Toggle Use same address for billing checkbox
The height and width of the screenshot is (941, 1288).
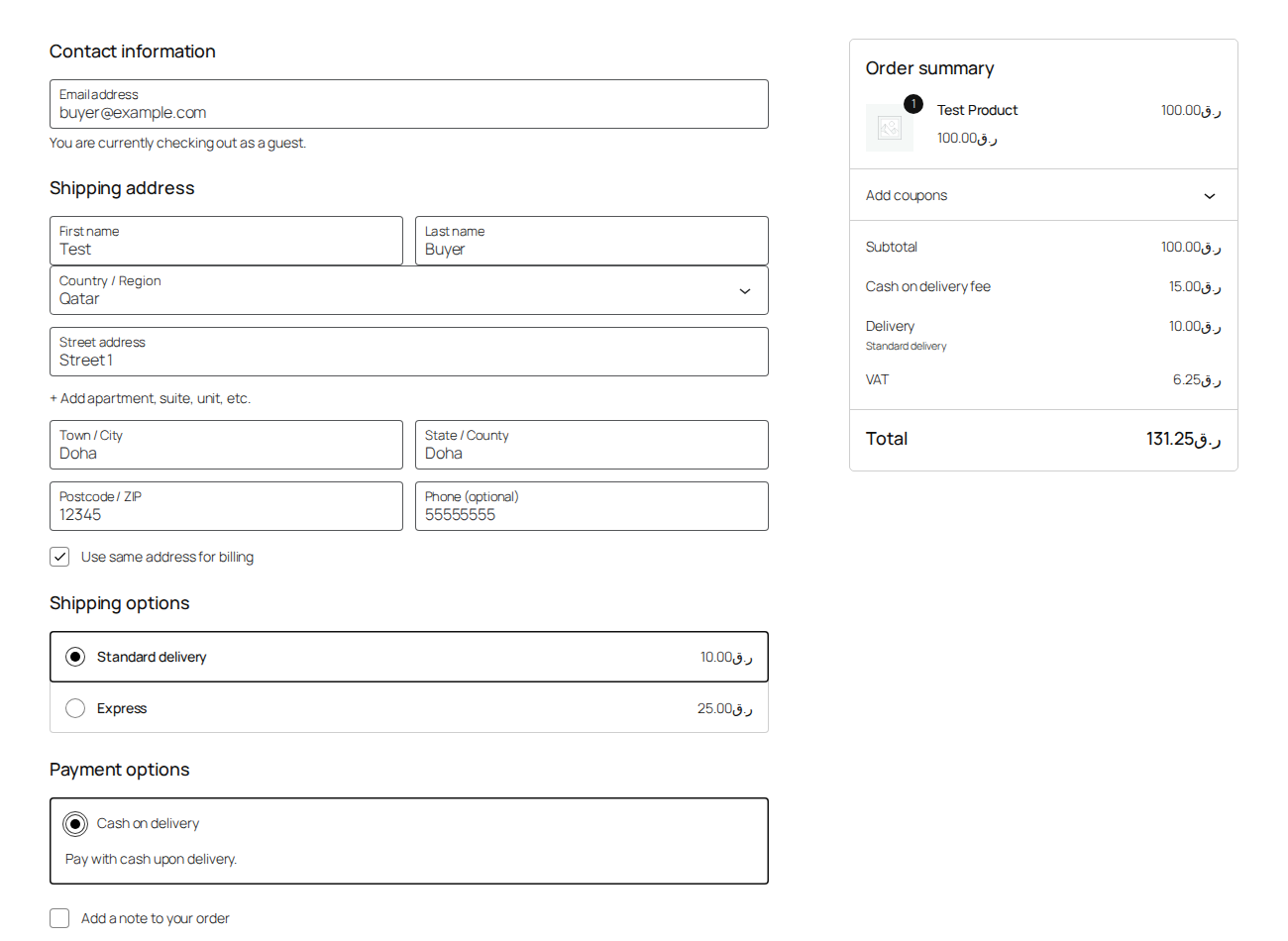click(x=59, y=557)
